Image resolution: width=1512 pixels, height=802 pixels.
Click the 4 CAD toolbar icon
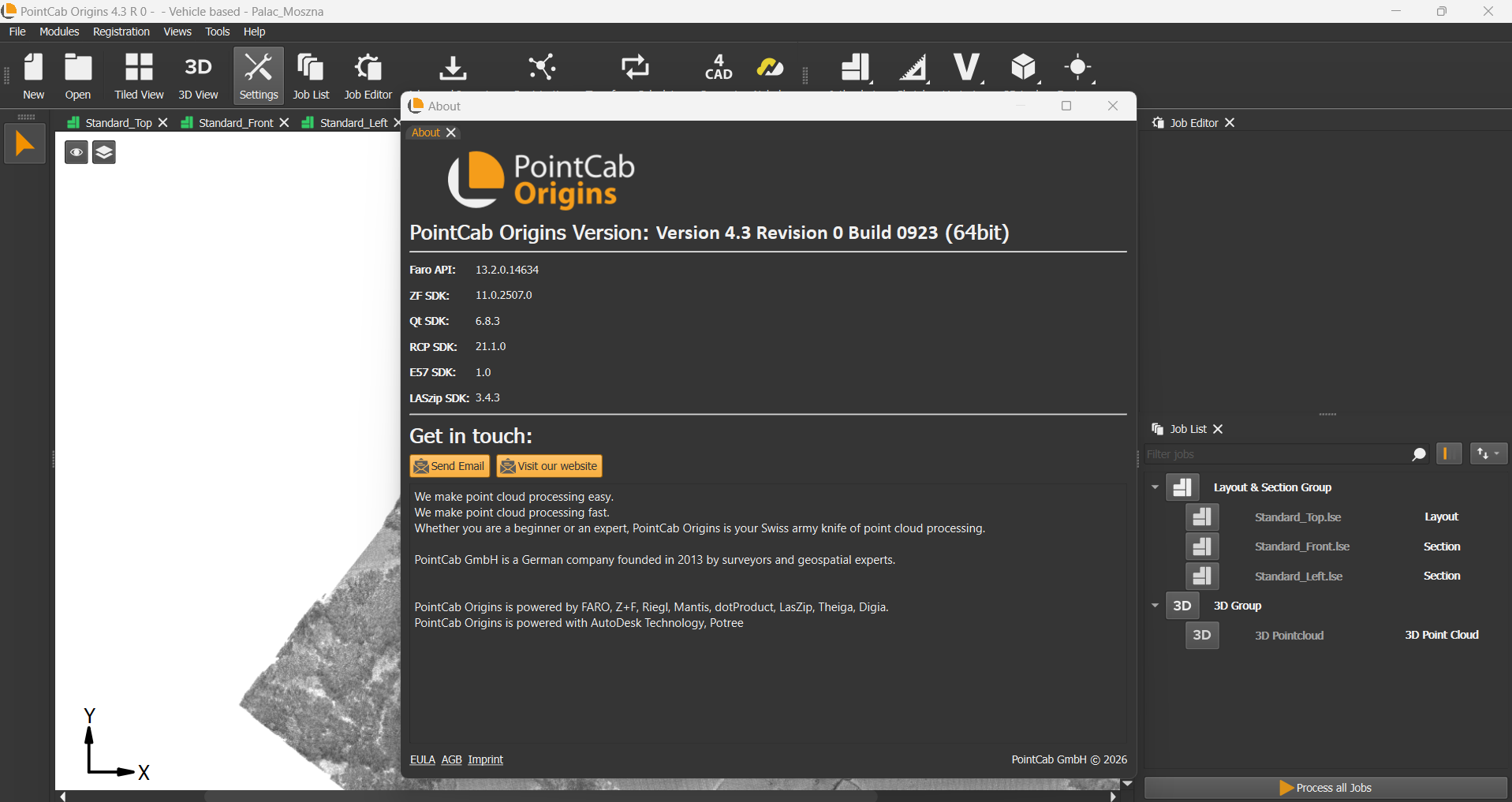(719, 68)
